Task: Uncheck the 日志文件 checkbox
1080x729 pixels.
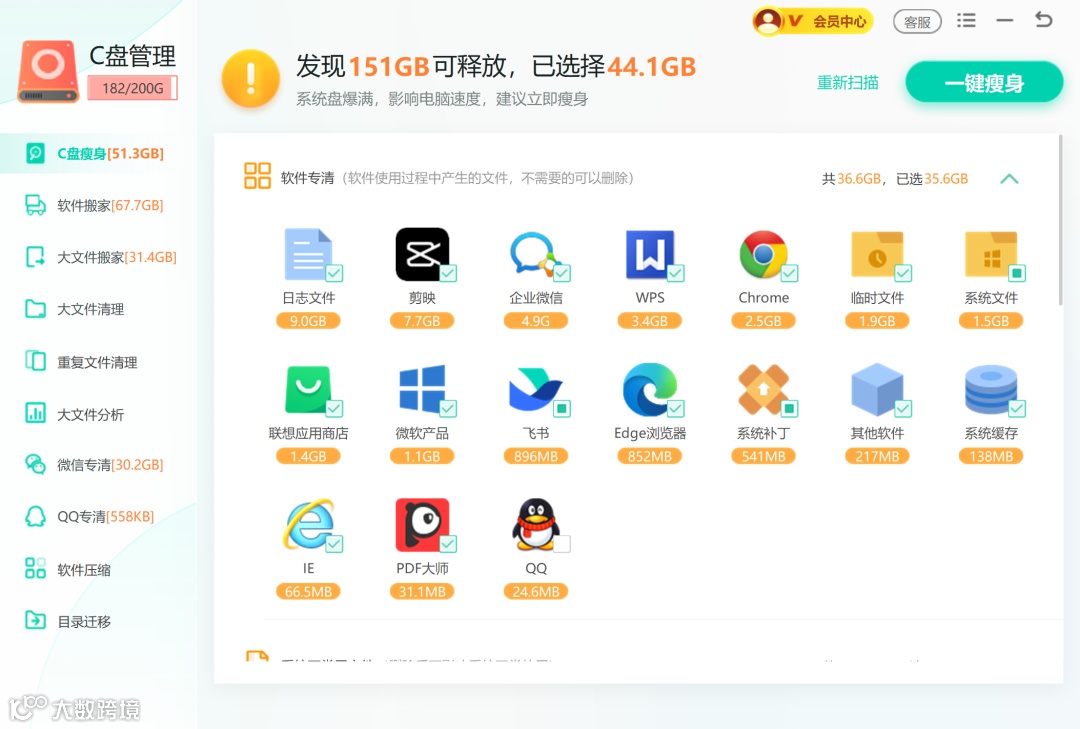Action: [x=334, y=273]
